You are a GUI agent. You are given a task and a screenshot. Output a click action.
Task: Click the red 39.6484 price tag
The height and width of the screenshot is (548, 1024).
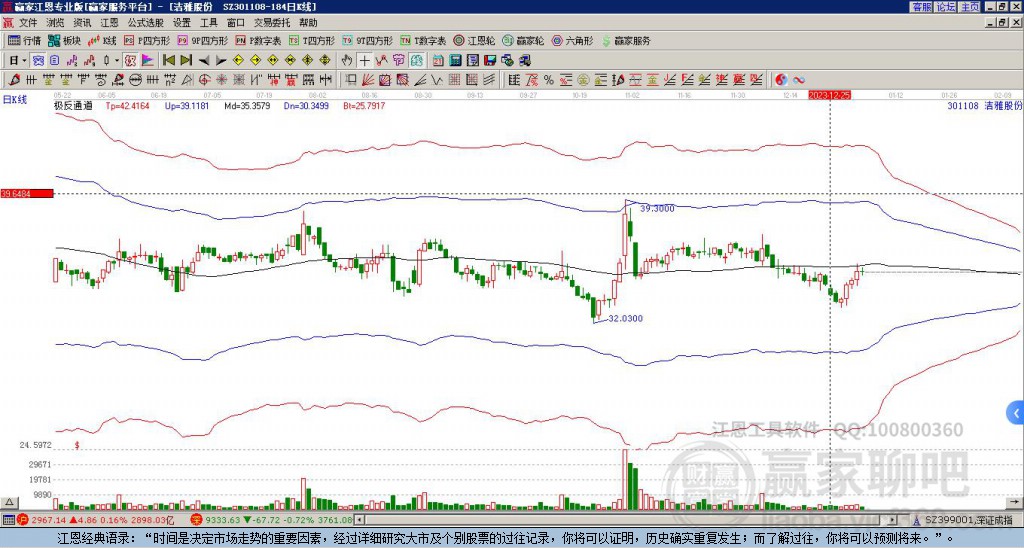tap(26, 193)
